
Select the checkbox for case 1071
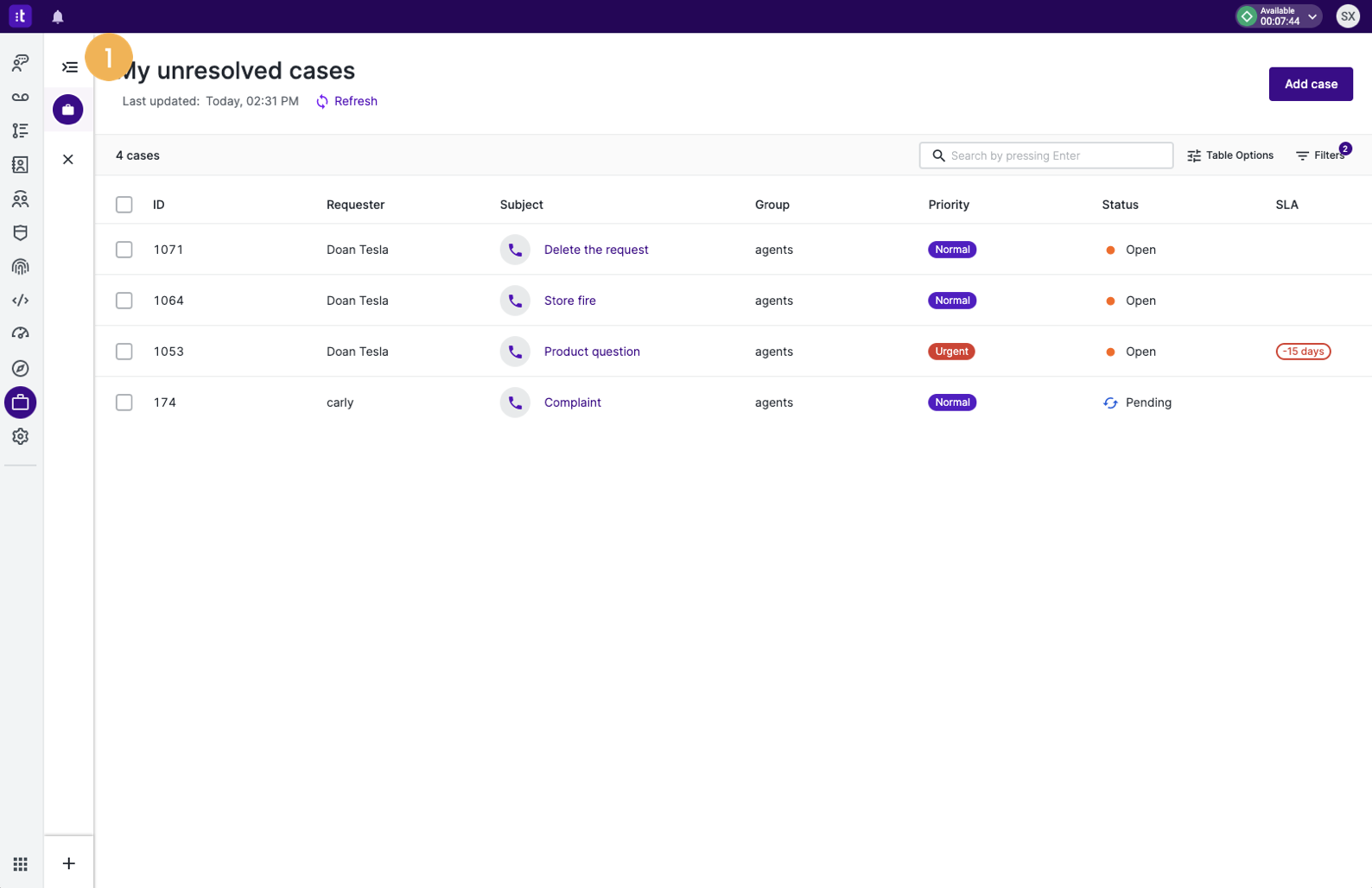[124, 250]
